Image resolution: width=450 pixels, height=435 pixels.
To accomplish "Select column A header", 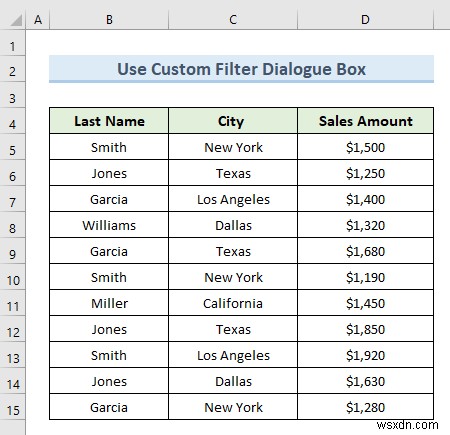I will (38, 20).
